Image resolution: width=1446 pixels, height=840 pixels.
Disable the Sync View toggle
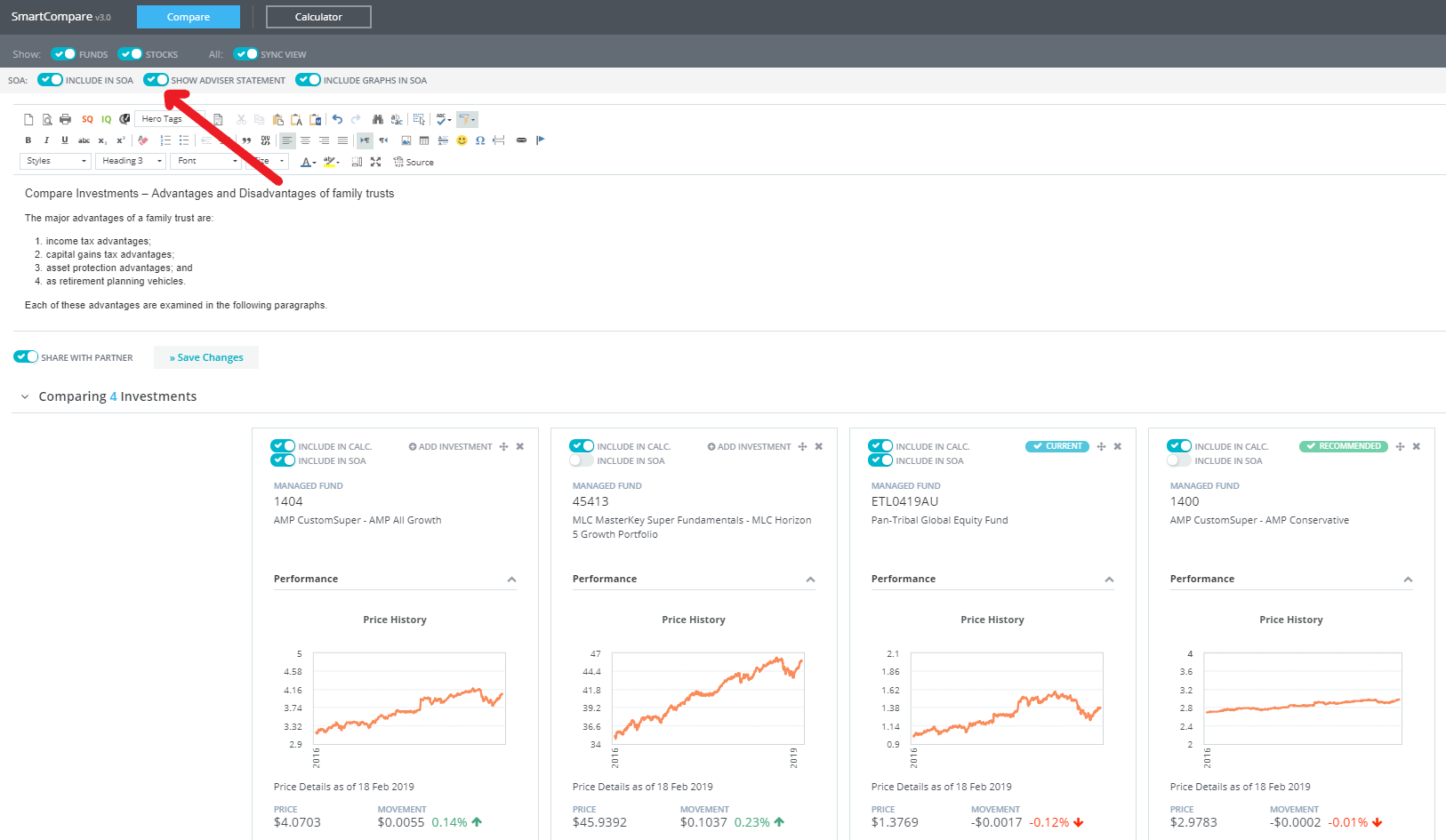pos(245,54)
